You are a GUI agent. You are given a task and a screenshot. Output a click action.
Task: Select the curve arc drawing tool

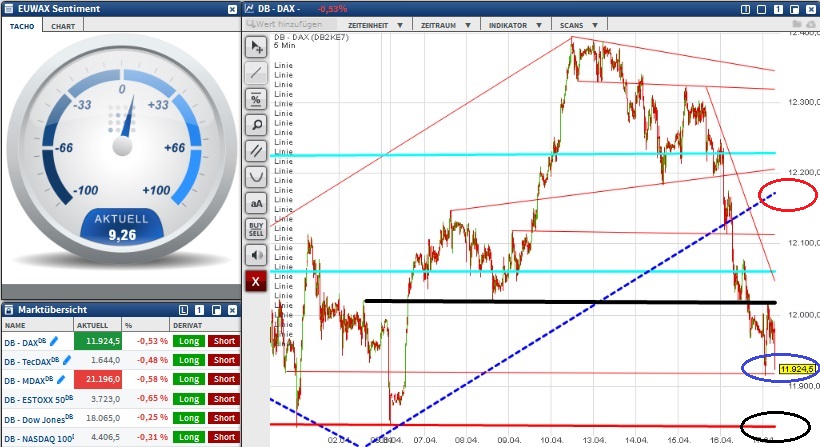click(x=256, y=177)
